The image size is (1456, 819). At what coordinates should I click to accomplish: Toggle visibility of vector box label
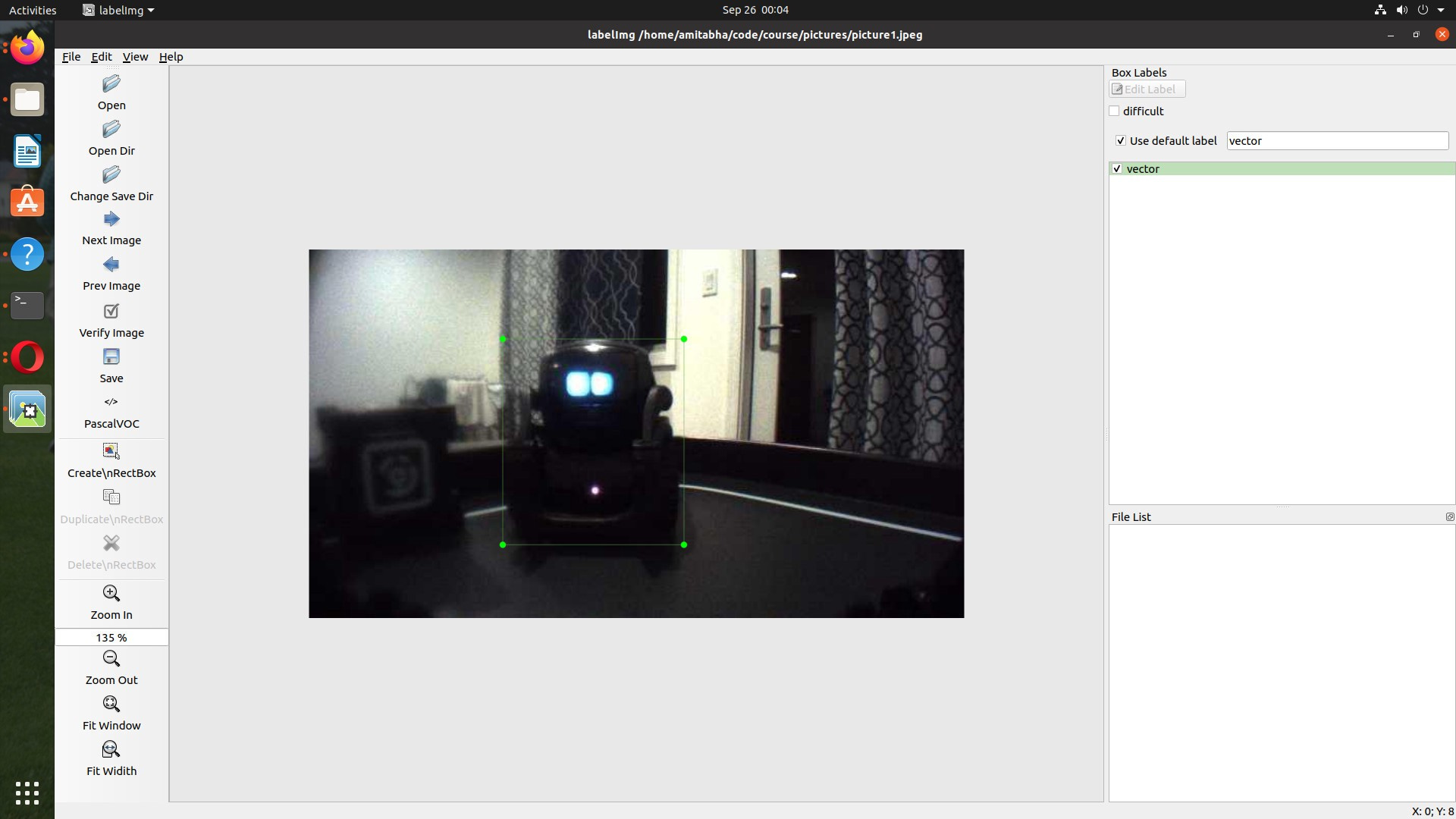point(1117,169)
